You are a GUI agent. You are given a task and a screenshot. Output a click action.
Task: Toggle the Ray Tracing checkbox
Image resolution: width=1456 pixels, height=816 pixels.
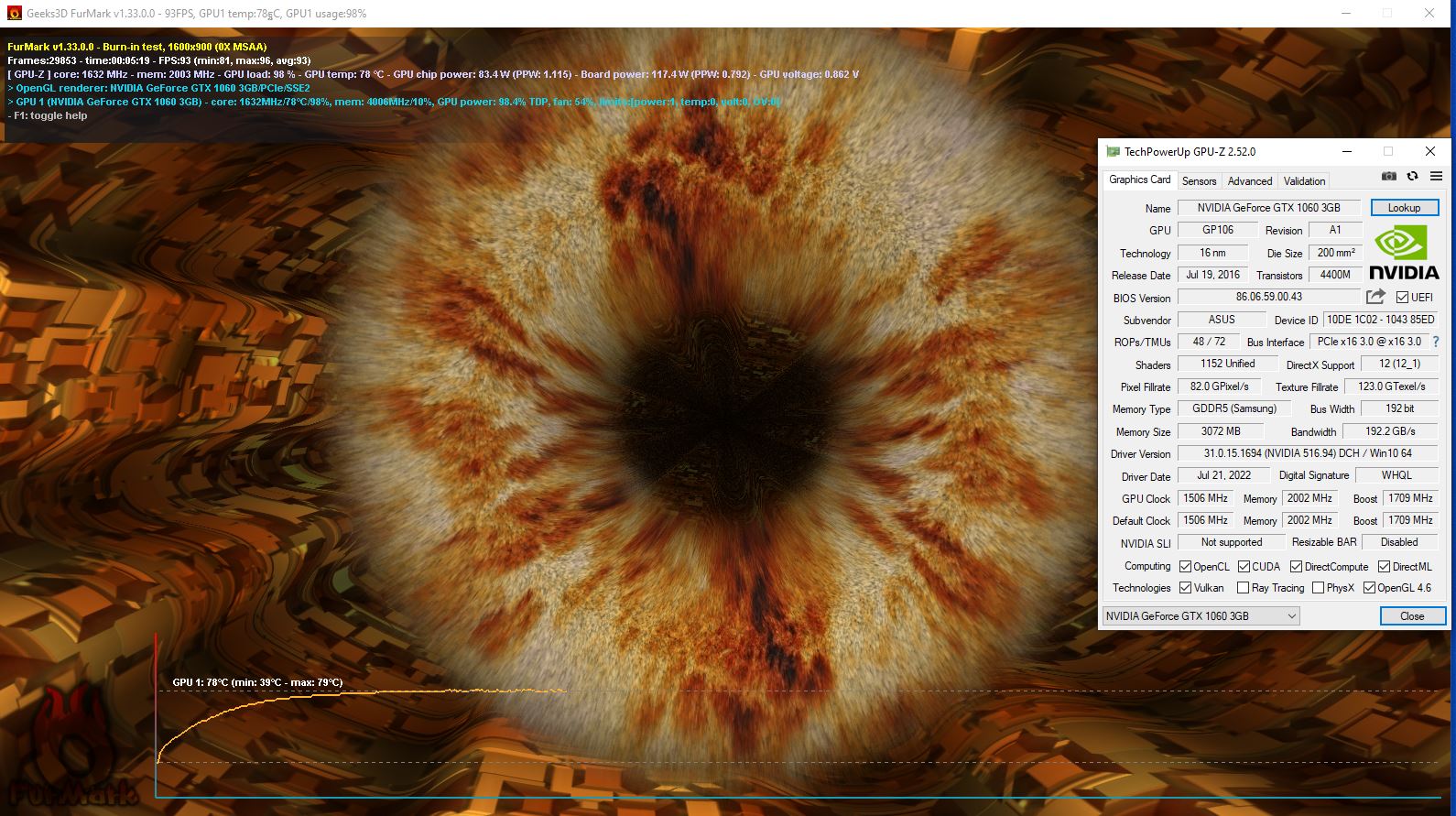tap(1243, 588)
